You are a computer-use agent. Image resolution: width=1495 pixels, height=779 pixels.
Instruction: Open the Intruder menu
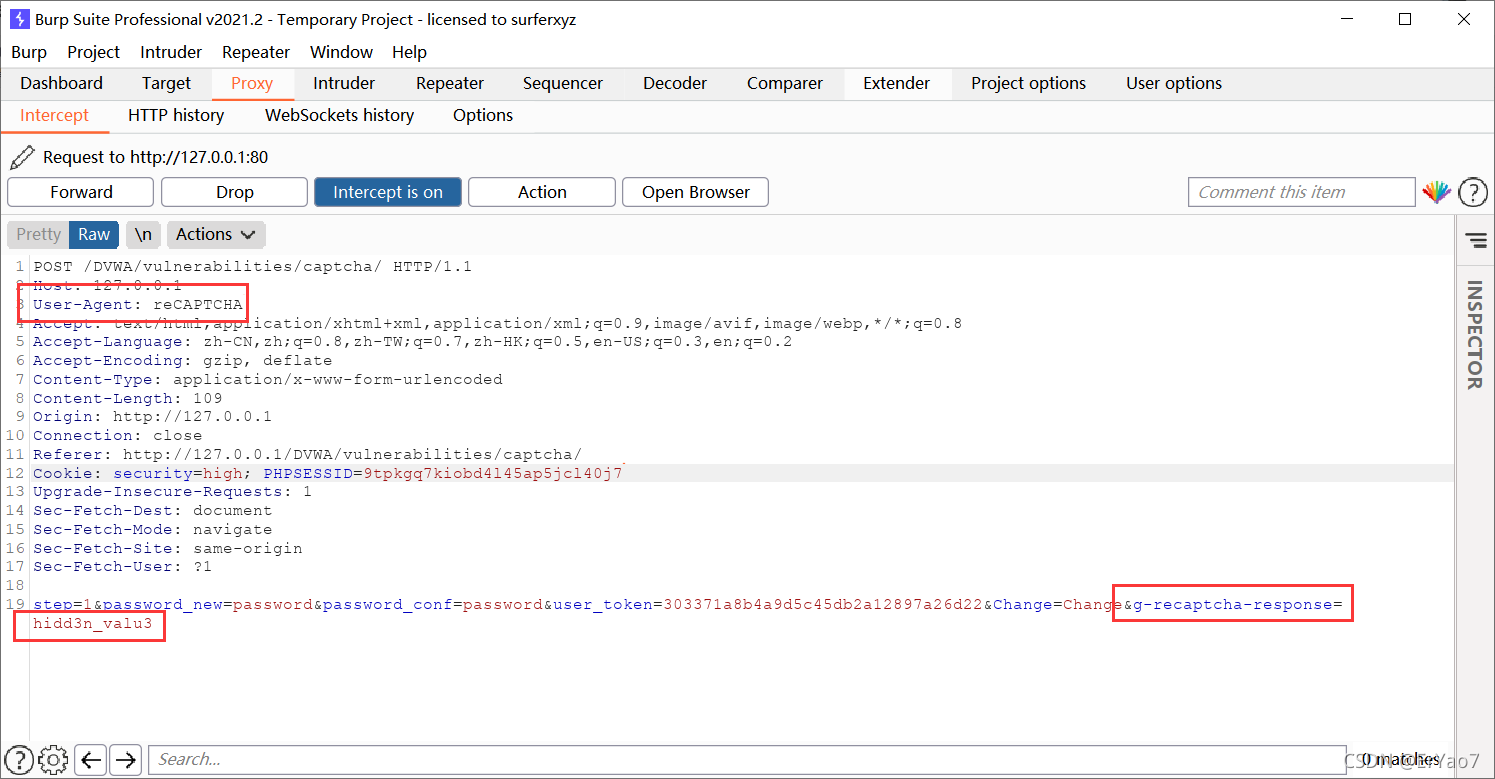pos(171,52)
